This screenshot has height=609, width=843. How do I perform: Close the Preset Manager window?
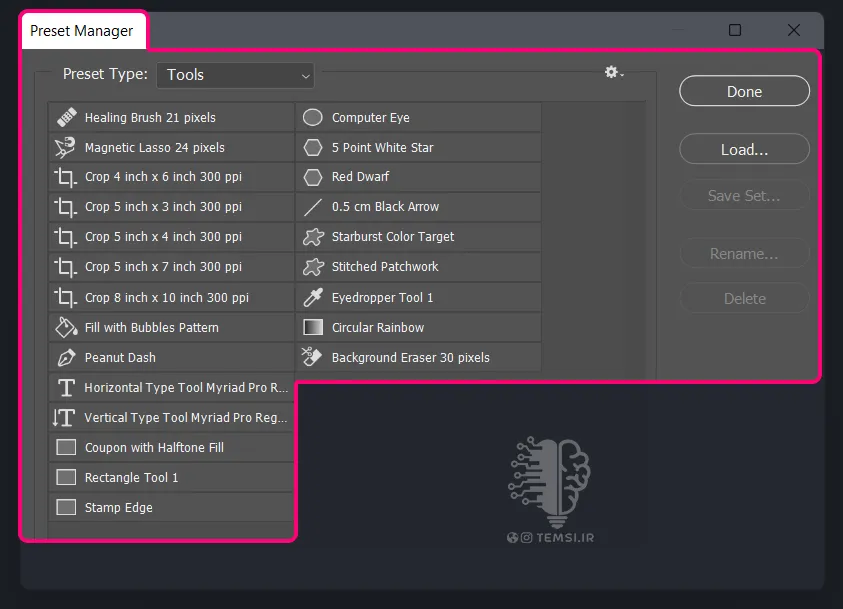[794, 30]
